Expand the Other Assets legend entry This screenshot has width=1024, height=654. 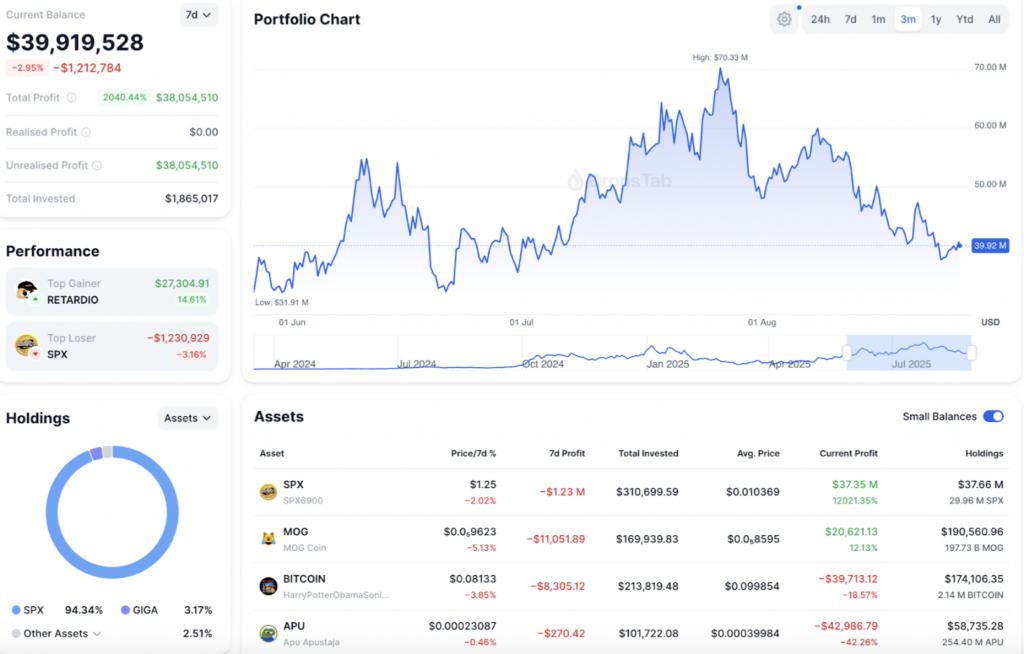[x=97, y=633]
